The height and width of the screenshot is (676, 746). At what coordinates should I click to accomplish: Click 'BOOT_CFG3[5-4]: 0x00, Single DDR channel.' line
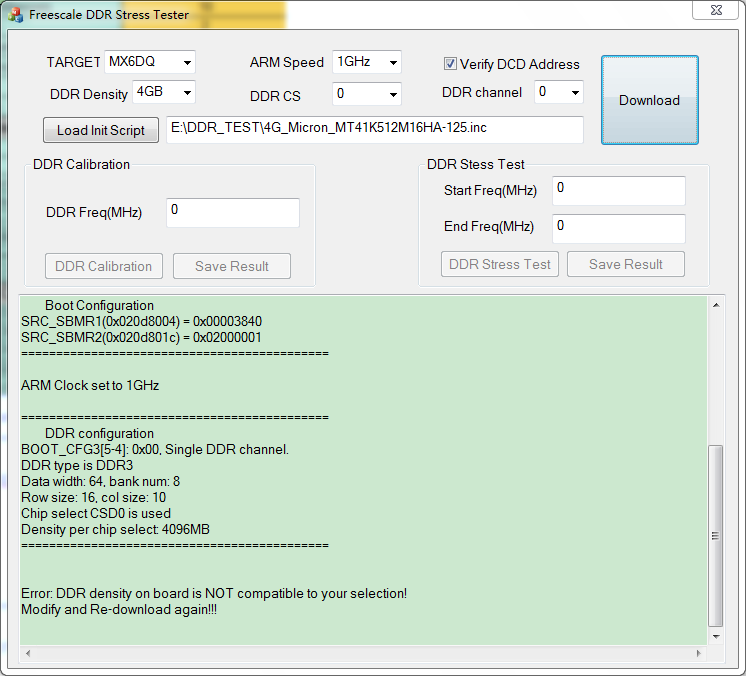click(x=155, y=450)
